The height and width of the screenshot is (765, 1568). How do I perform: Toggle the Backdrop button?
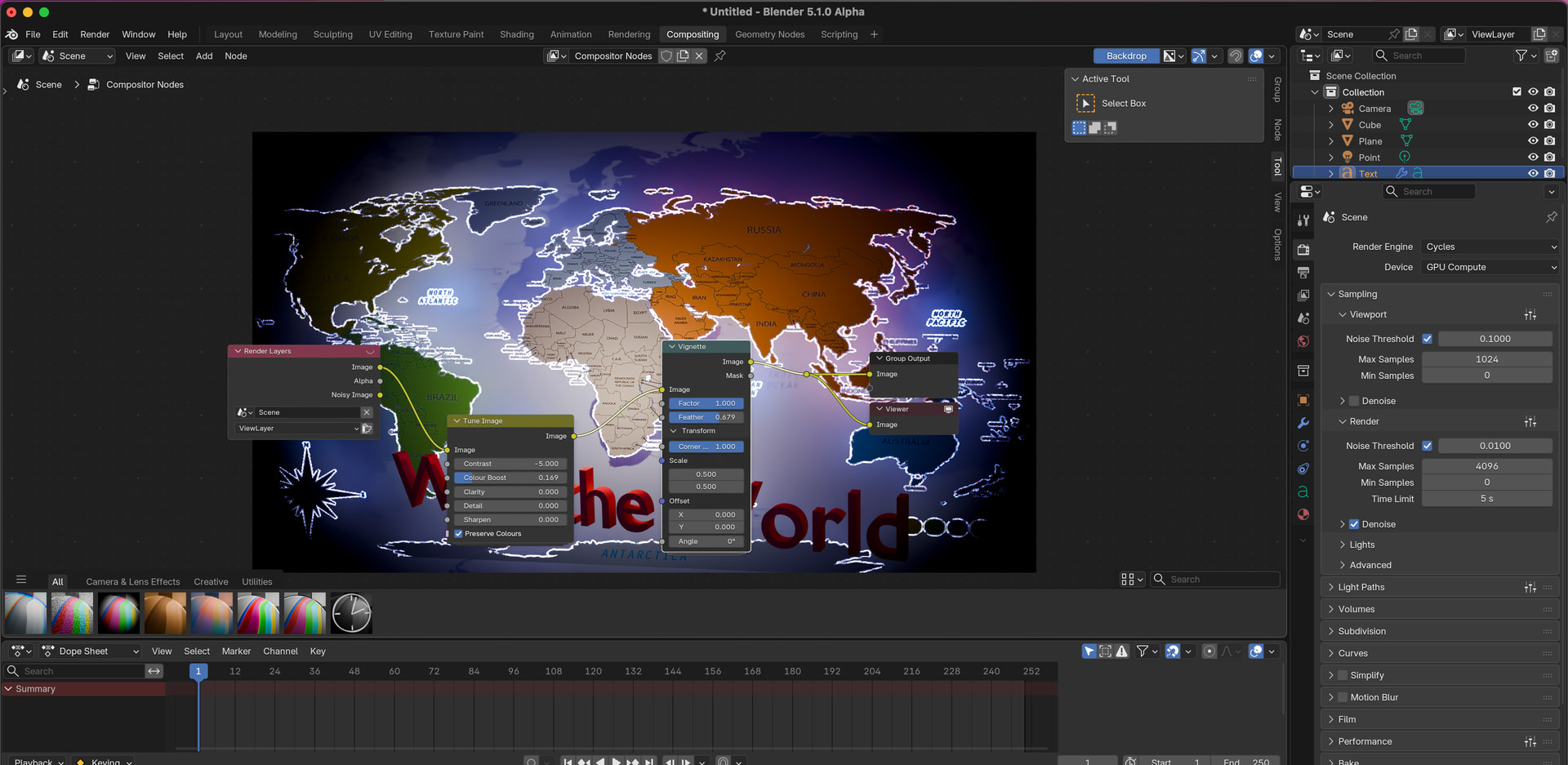pos(1125,56)
